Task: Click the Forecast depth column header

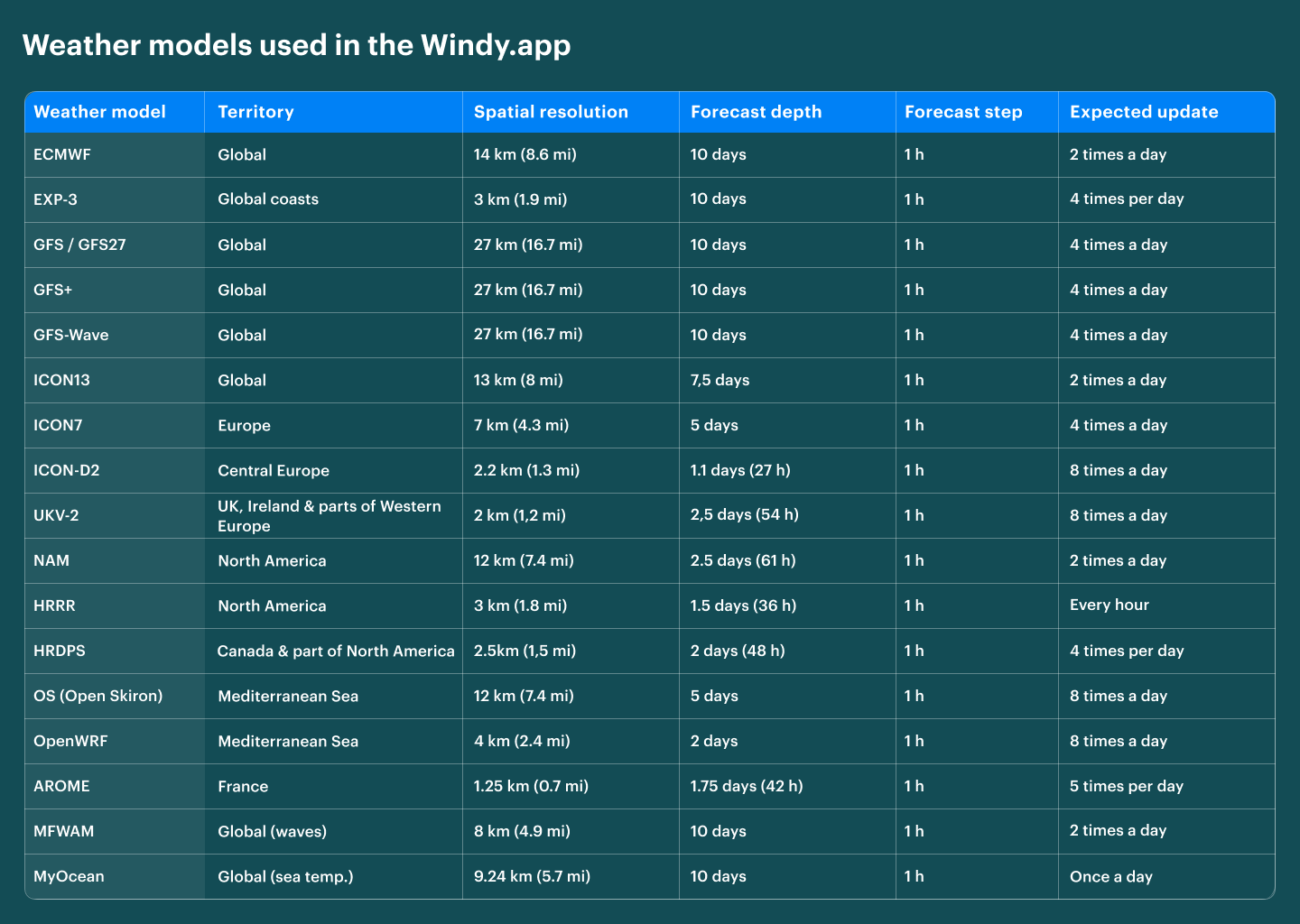Action: tap(756, 112)
